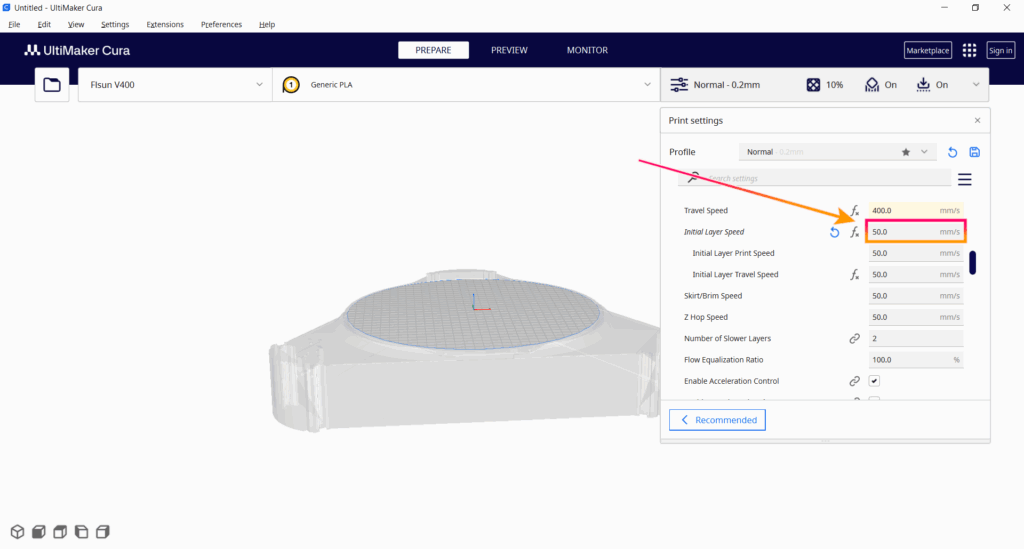Switch to the PREPARE stage tab
The image size is (1024, 549).
(434, 50)
